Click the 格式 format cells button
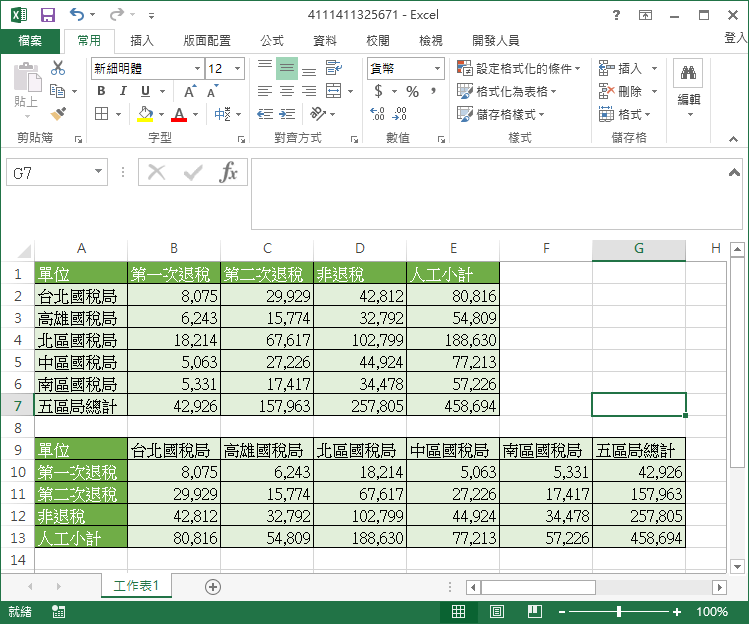Image resolution: width=749 pixels, height=624 pixels. point(624,114)
